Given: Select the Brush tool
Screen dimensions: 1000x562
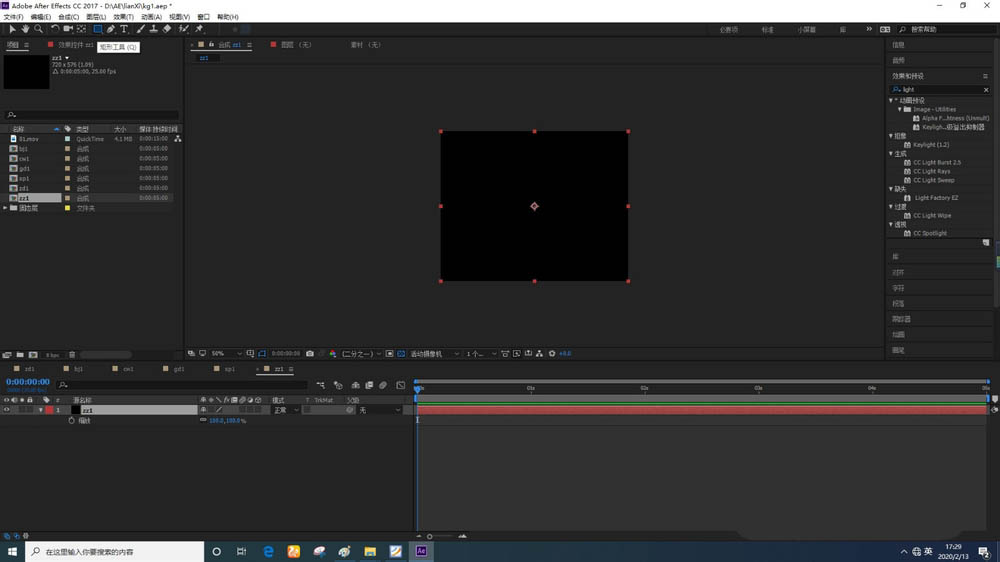Looking at the screenshot, I should 140,29.
